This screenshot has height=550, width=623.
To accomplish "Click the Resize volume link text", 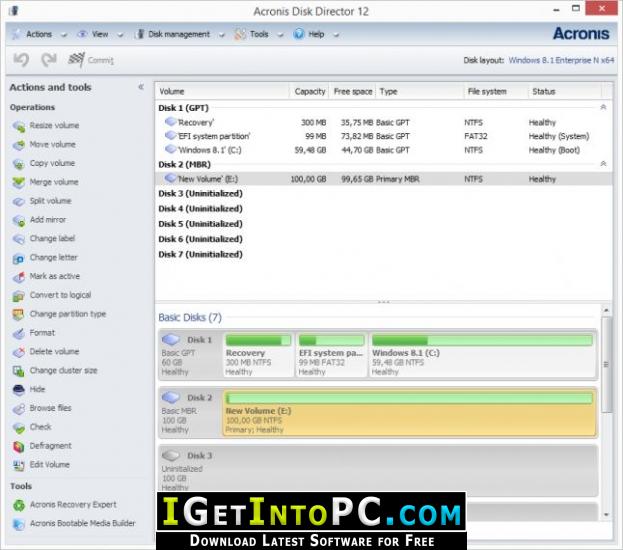I will pos(54,126).
